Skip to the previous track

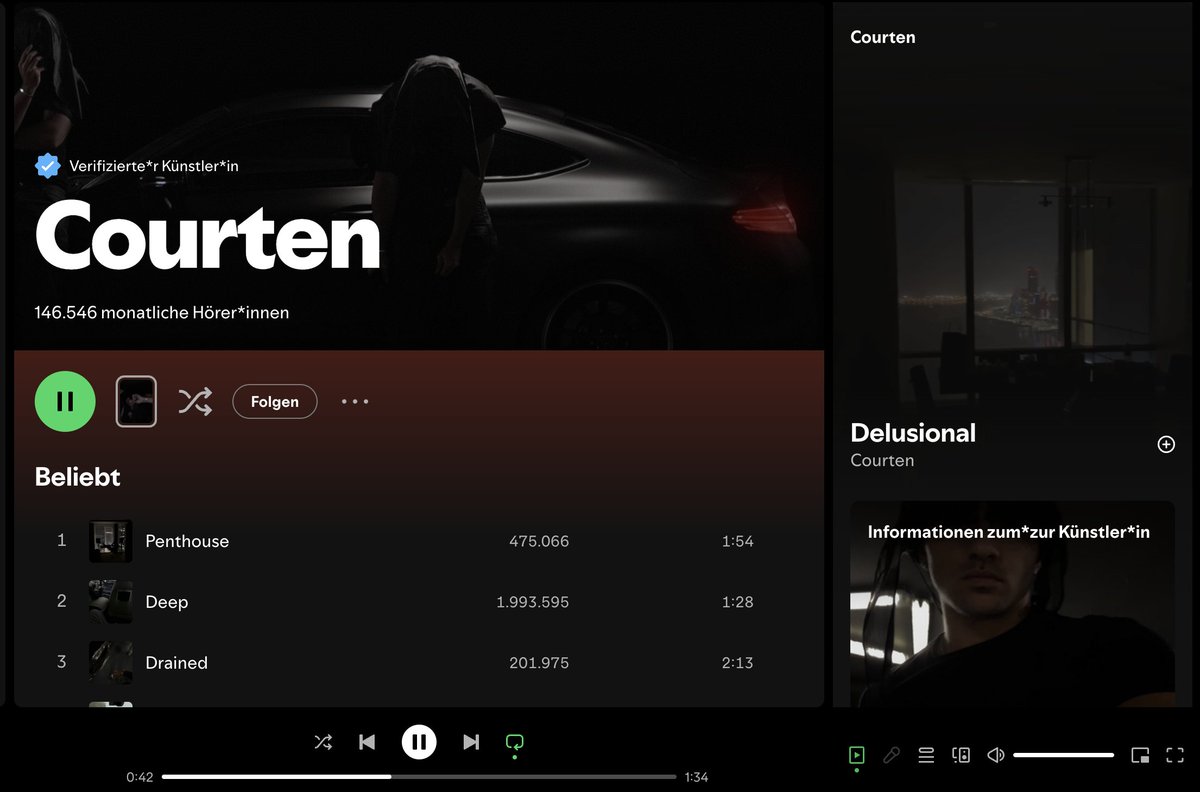coord(367,742)
